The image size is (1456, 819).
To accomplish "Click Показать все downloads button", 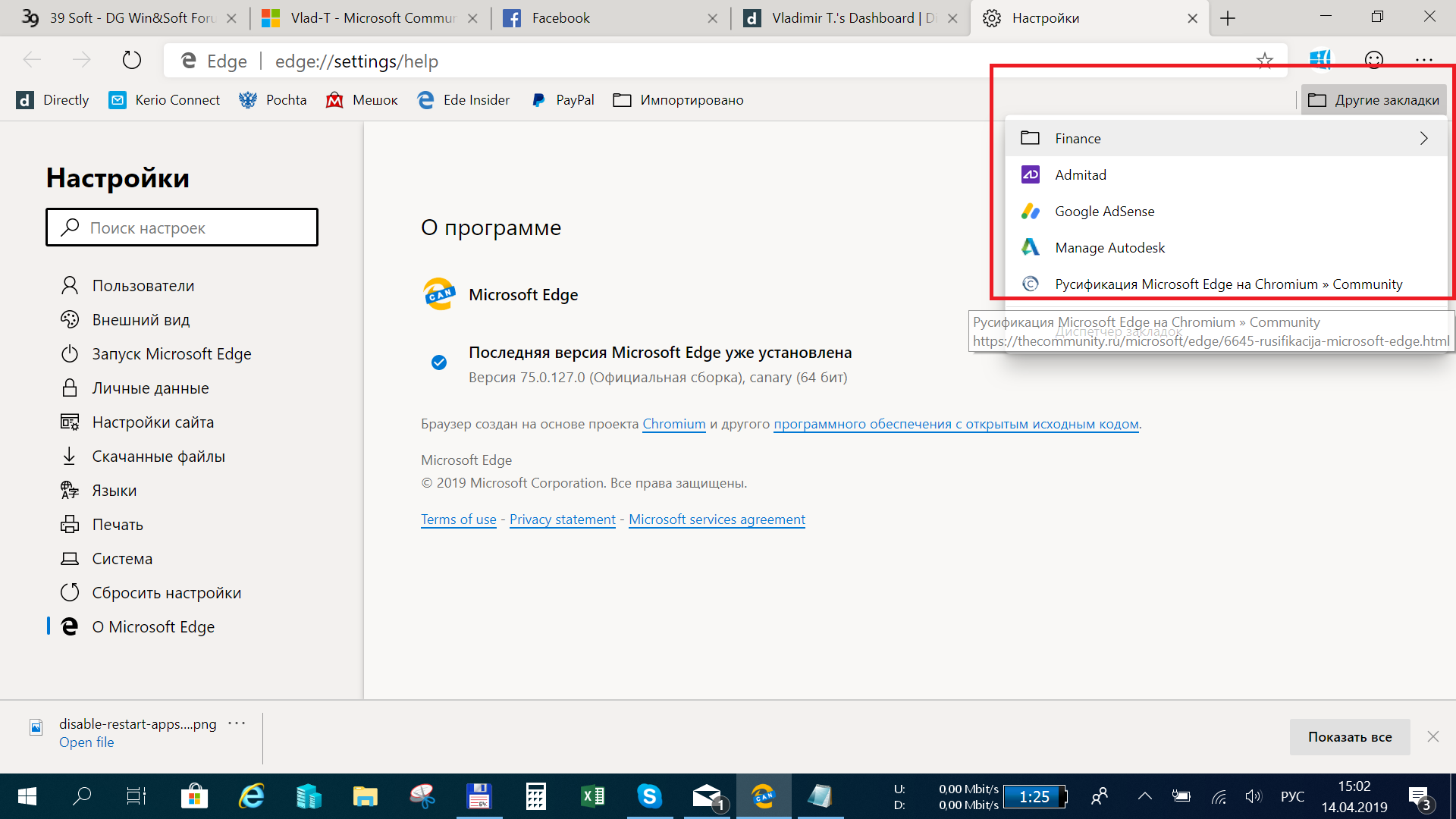I will coord(1350,737).
